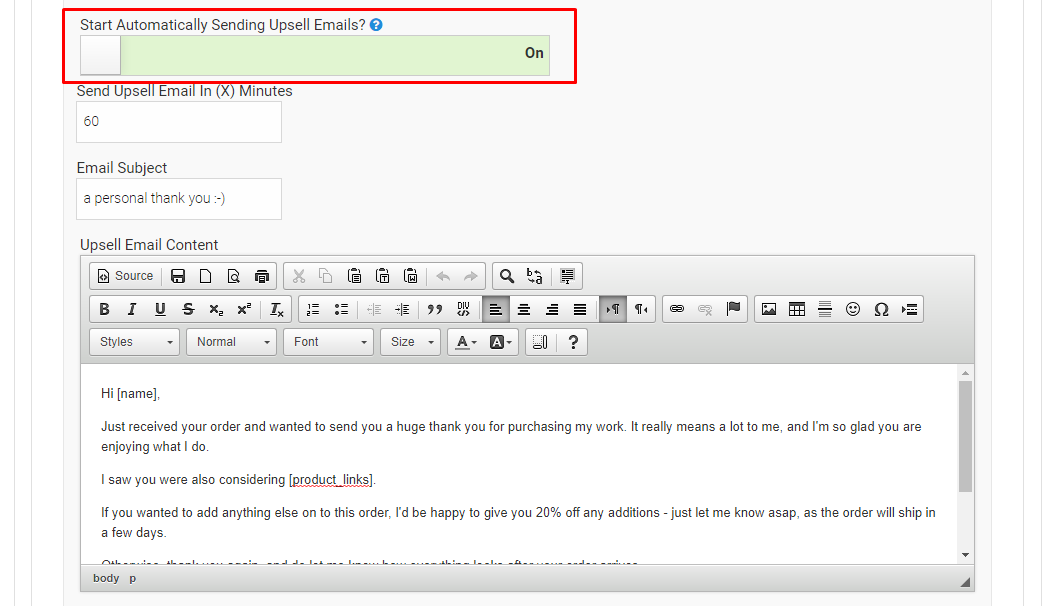Click the Copy icon

point(326,276)
